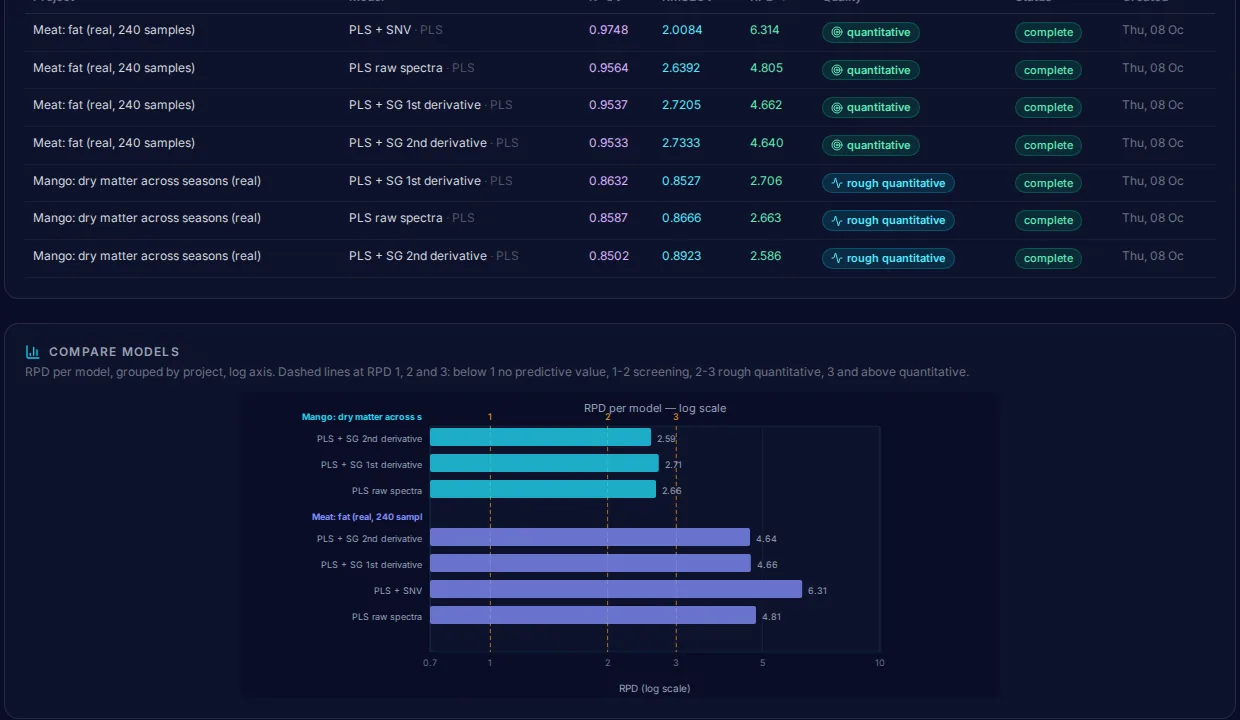Viewport: 1240px width, 720px height.
Task: Click pulse icon in Mango SG 1st derivative row badge
Action: coord(837,183)
